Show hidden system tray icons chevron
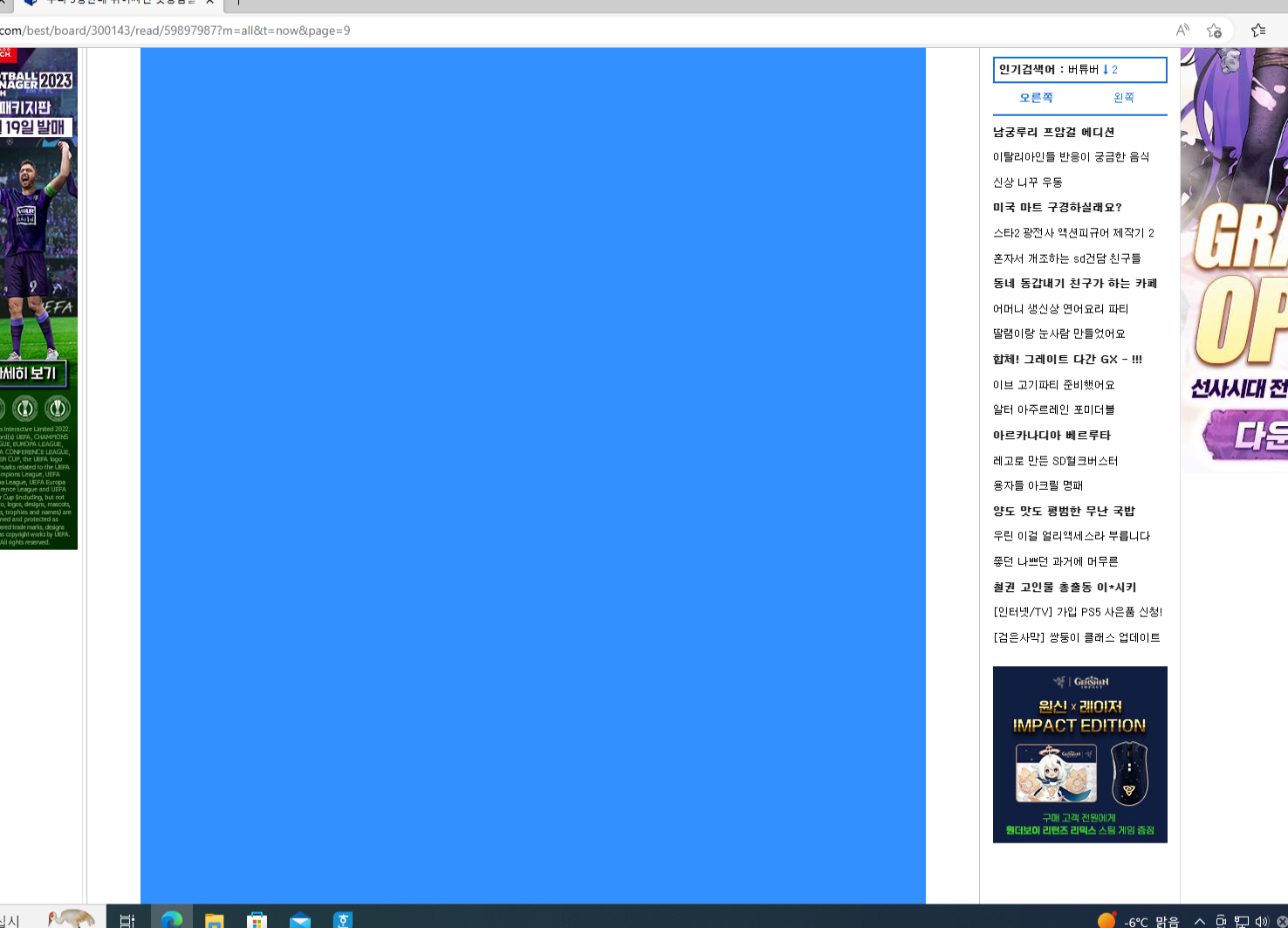Screen dimensions: 1288x928 1200,921
